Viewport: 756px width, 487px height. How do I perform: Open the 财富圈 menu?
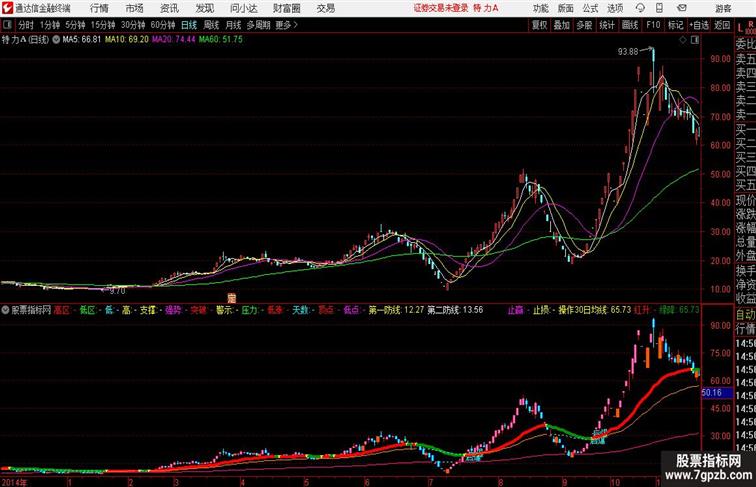[x=286, y=8]
